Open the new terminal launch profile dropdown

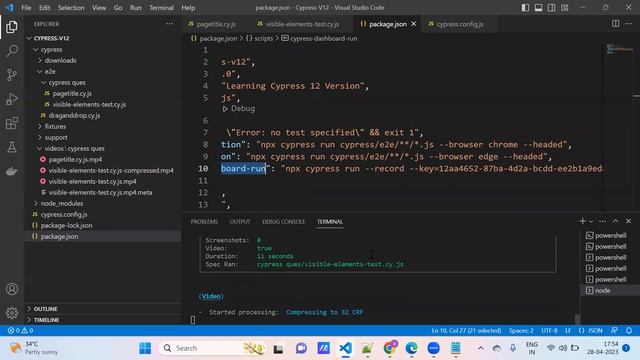(x=591, y=221)
